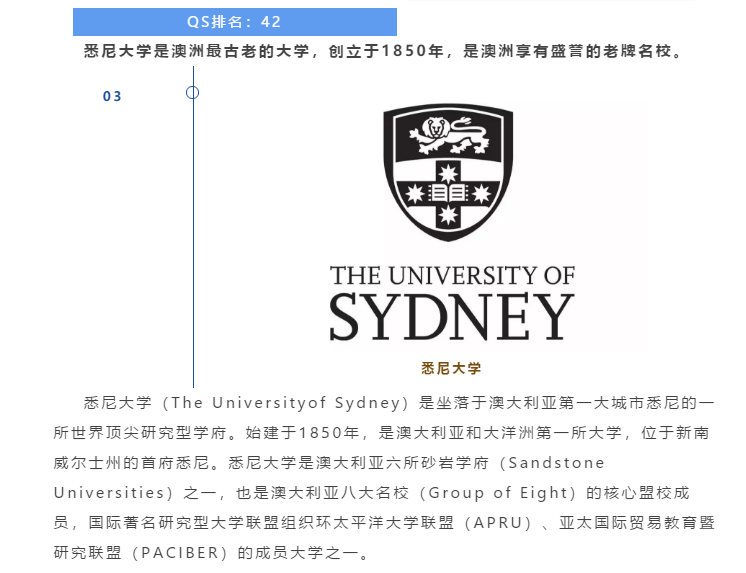Open the University of Sydney logo image
The width and height of the screenshot is (746, 573).
pos(451,223)
